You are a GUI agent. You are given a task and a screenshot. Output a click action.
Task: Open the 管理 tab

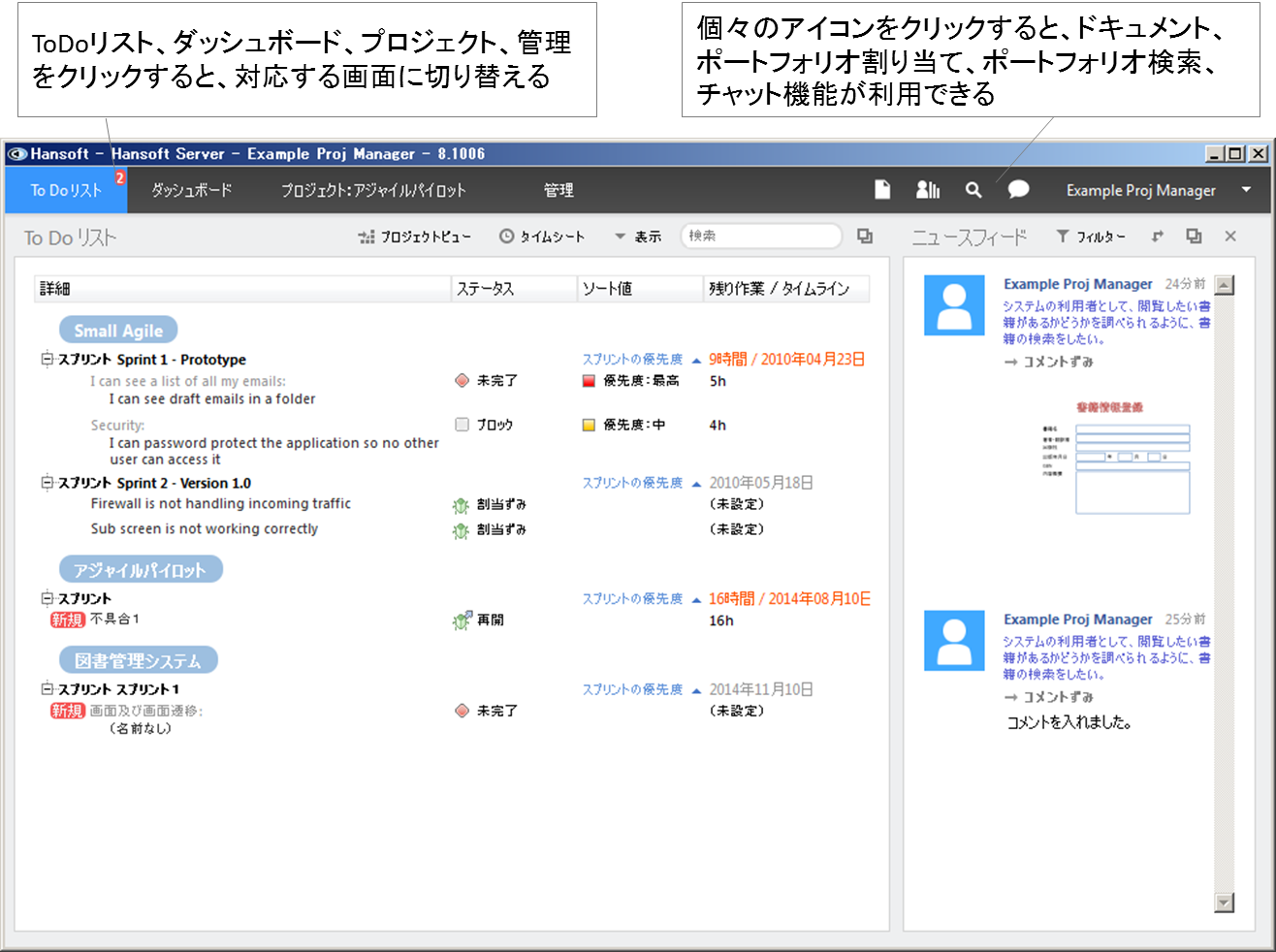click(x=558, y=190)
